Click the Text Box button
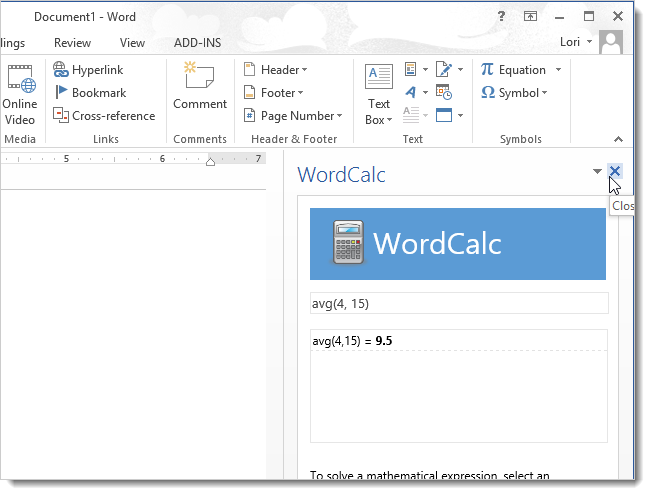The height and width of the screenshot is (495, 650). point(378,95)
